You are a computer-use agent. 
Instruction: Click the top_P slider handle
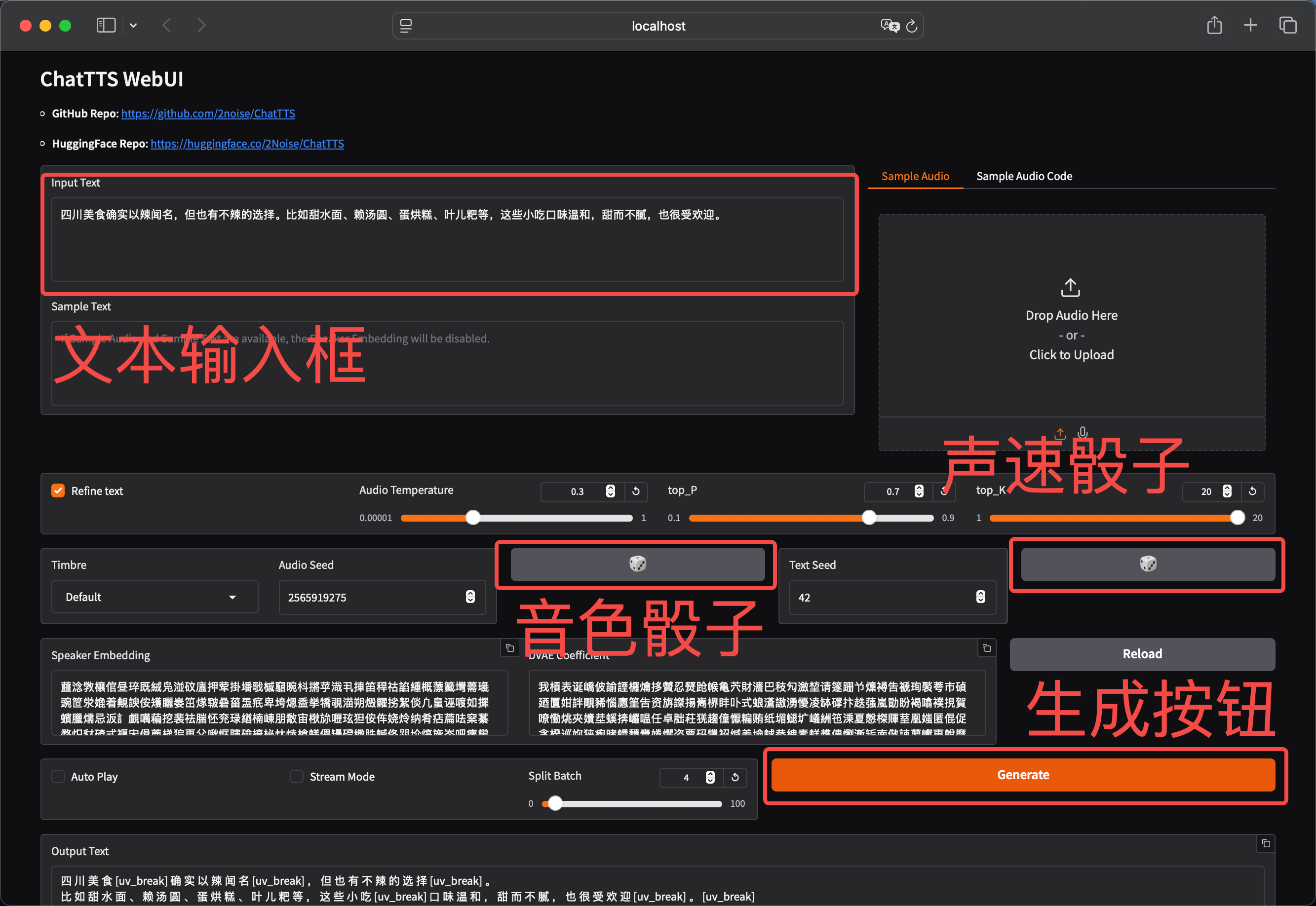pos(869,518)
